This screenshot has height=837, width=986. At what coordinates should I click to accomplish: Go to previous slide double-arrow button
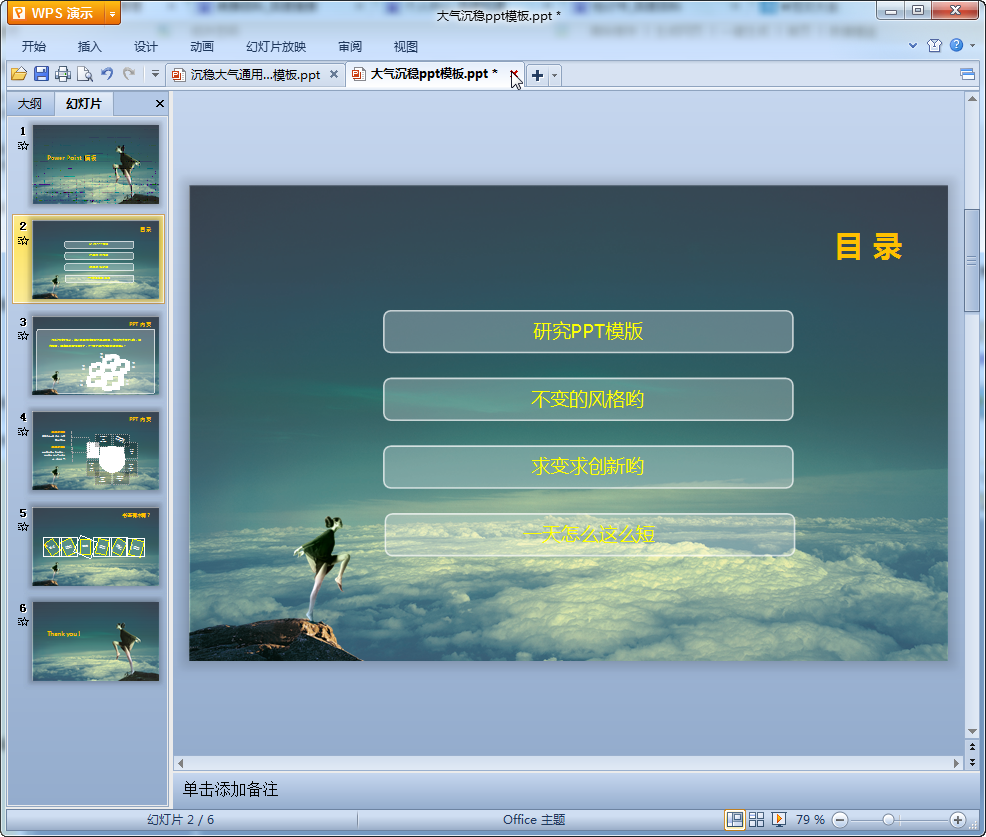coord(972,747)
